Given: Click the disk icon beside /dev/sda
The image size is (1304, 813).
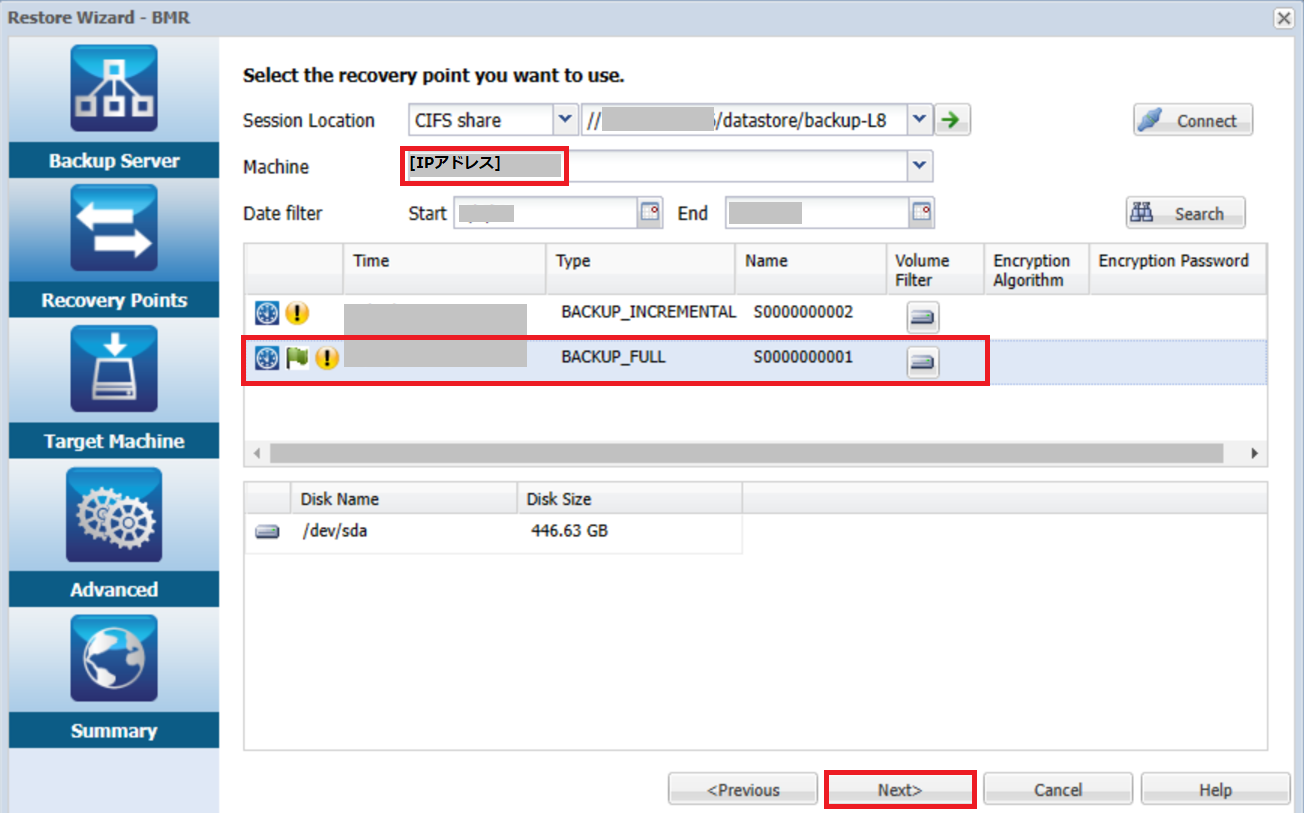Looking at the screenshot, I should [x=267, y=532].
